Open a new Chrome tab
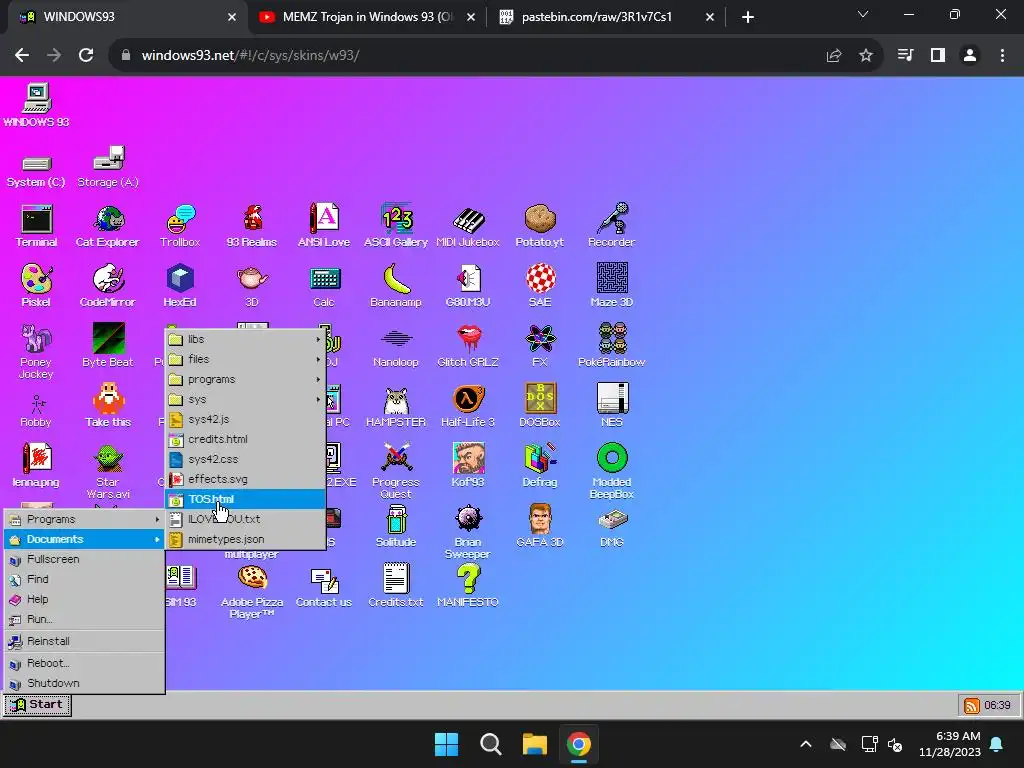 (x=748, y=17)
